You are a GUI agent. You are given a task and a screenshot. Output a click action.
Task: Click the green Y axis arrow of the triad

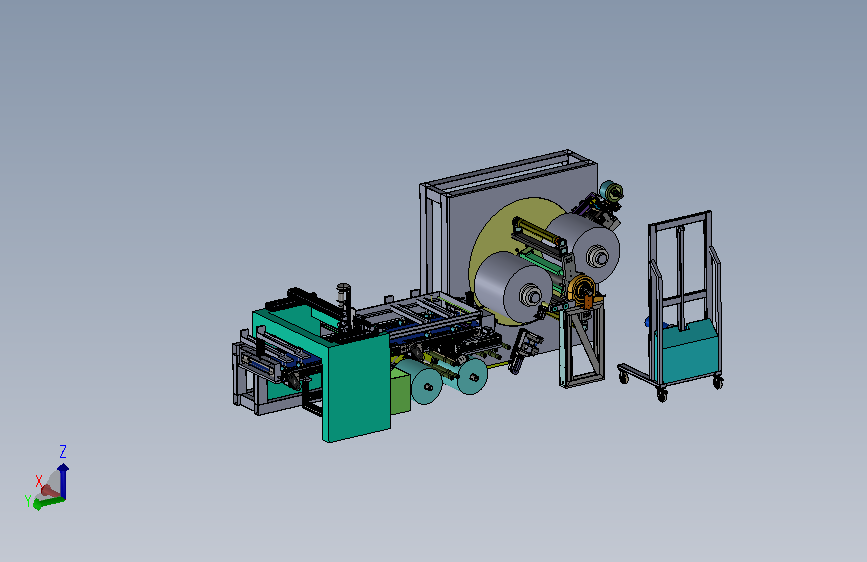(49, 503)
